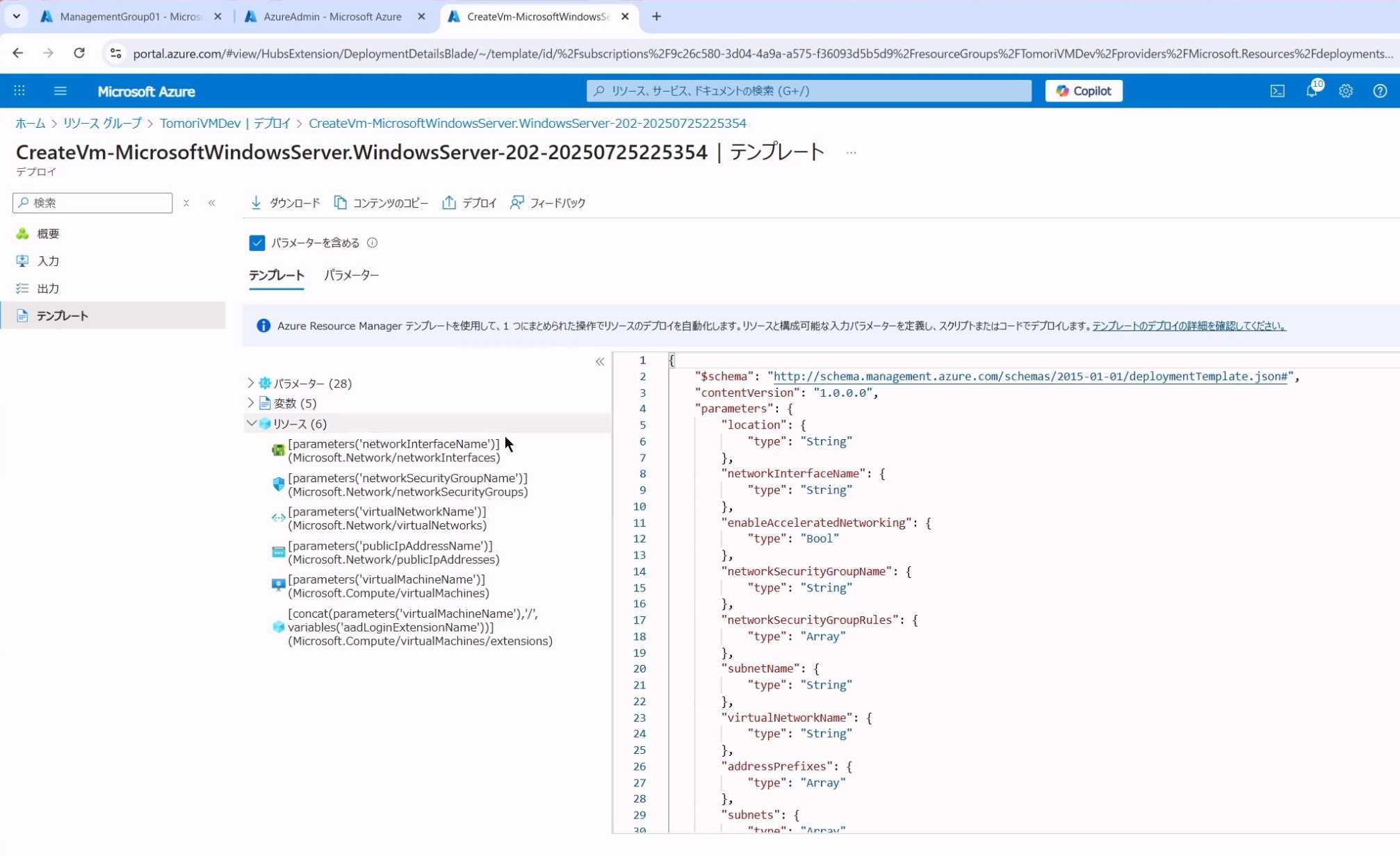1400x856 pixels.
Task: Click the ダウンロード download button
Action: 285,203
